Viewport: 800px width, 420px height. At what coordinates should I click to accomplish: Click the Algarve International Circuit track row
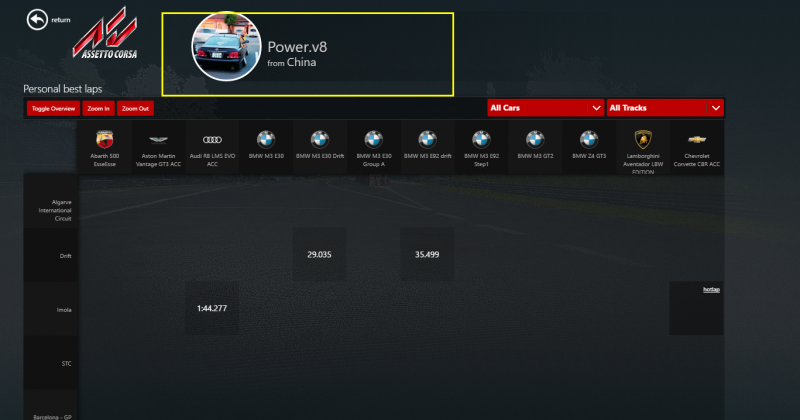tap(51, 201)
